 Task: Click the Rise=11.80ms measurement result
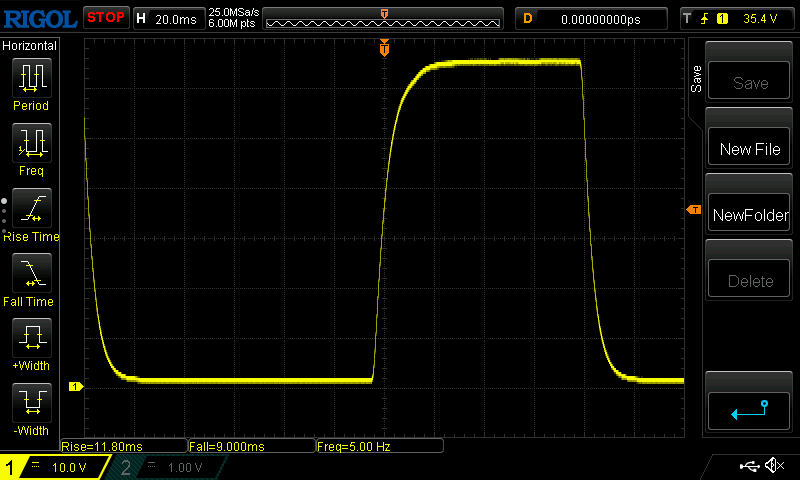pyautogui.click(x=124, y=446)
